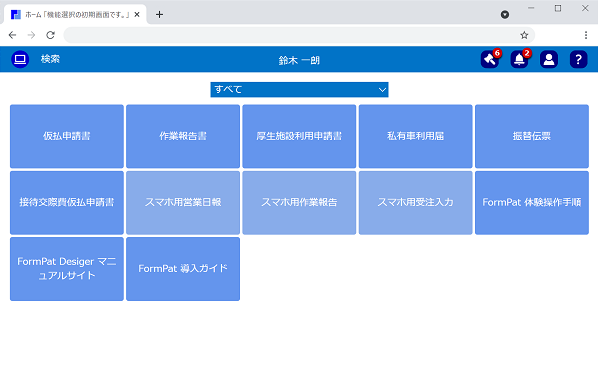598x373 pixels.
Task: Open FormPat Desiger マニュアルサイト tile
Action: (x=67, y=269)
